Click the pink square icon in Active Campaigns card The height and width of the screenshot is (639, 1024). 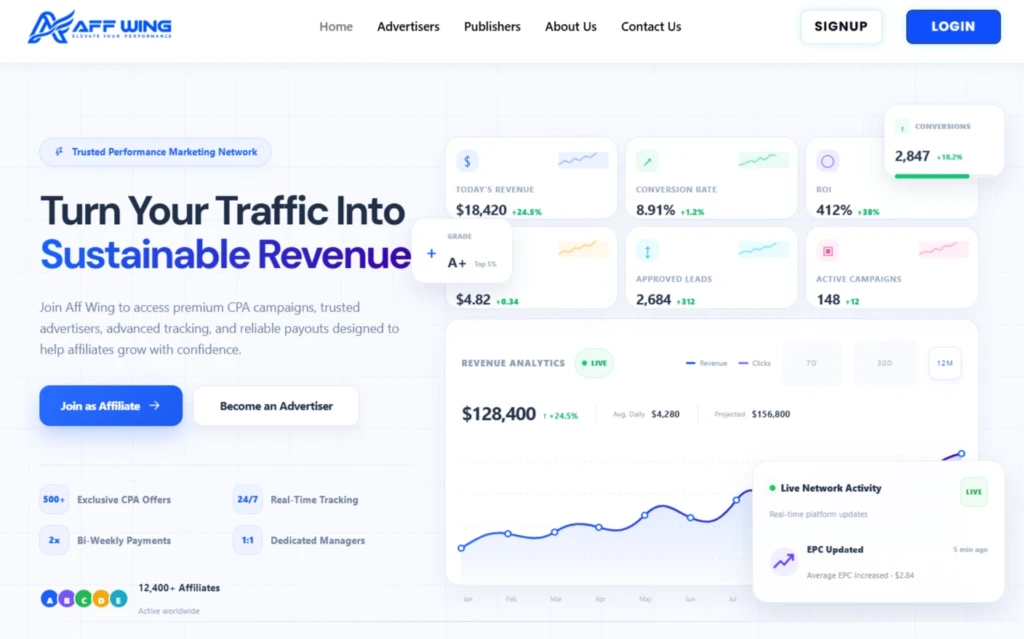coord(827,251)
